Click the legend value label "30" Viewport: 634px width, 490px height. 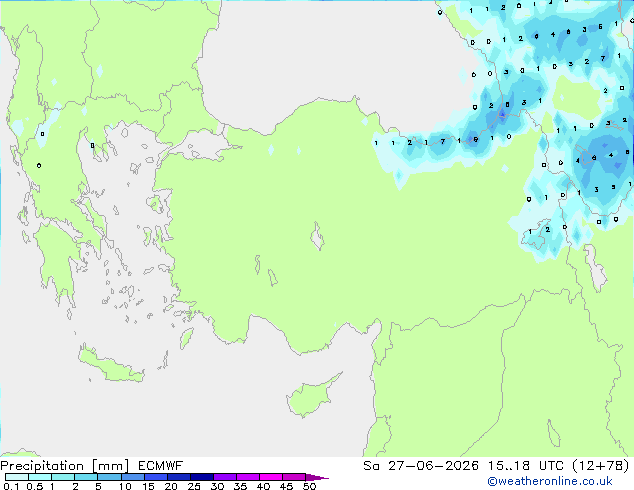coord(217,486)
